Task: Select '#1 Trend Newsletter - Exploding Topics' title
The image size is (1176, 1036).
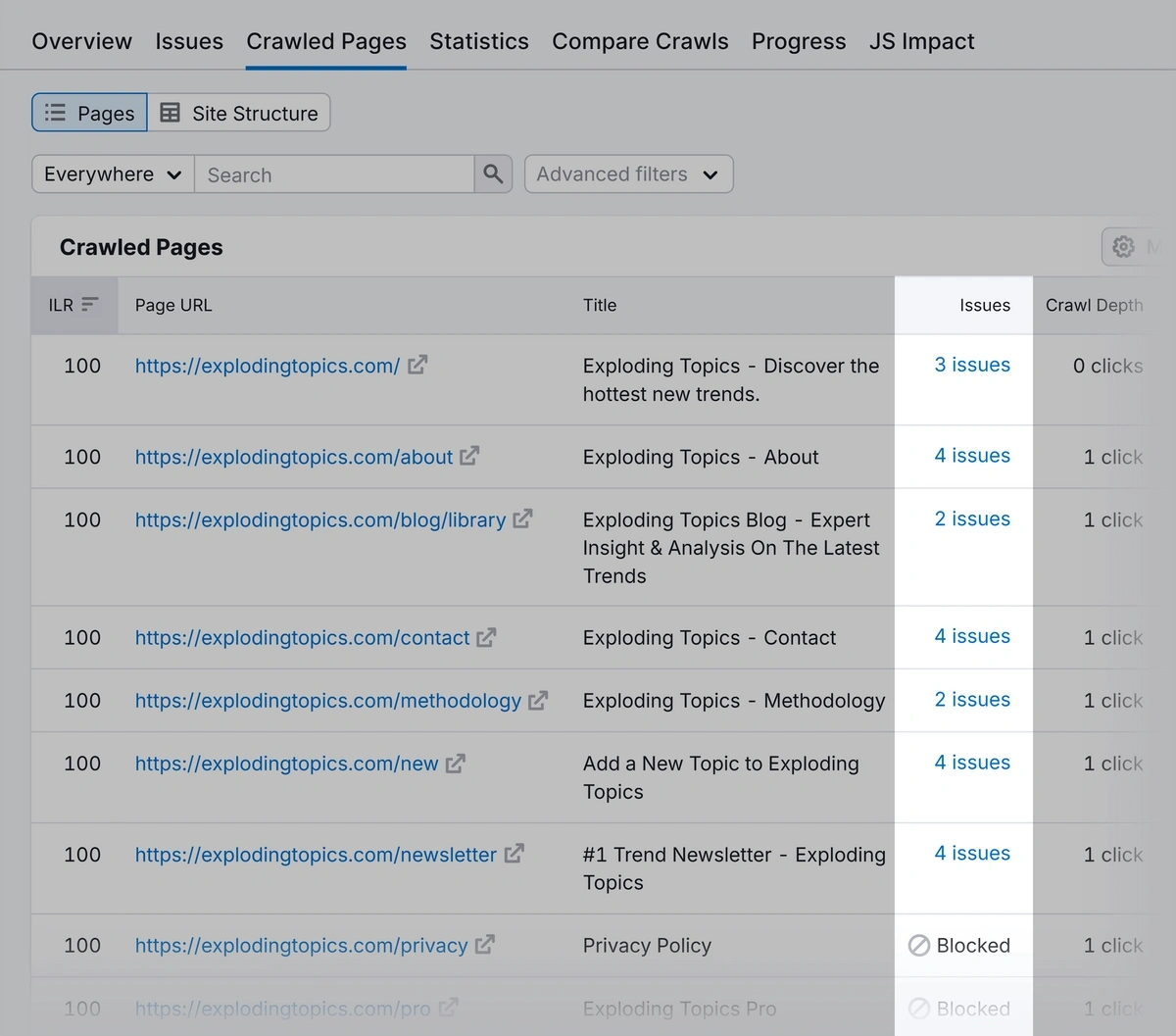Action: tap(734, 868)
